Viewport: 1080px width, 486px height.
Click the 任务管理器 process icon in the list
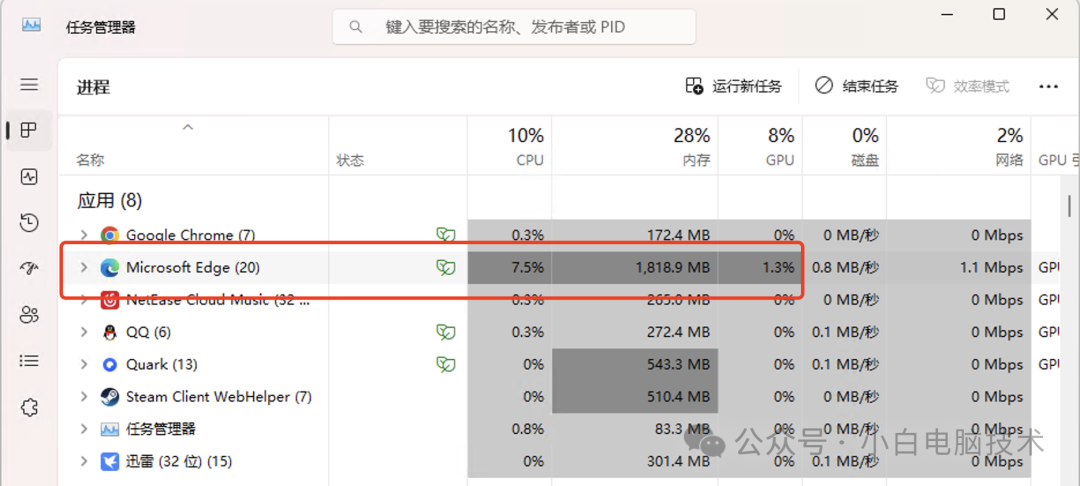point(109,429)
